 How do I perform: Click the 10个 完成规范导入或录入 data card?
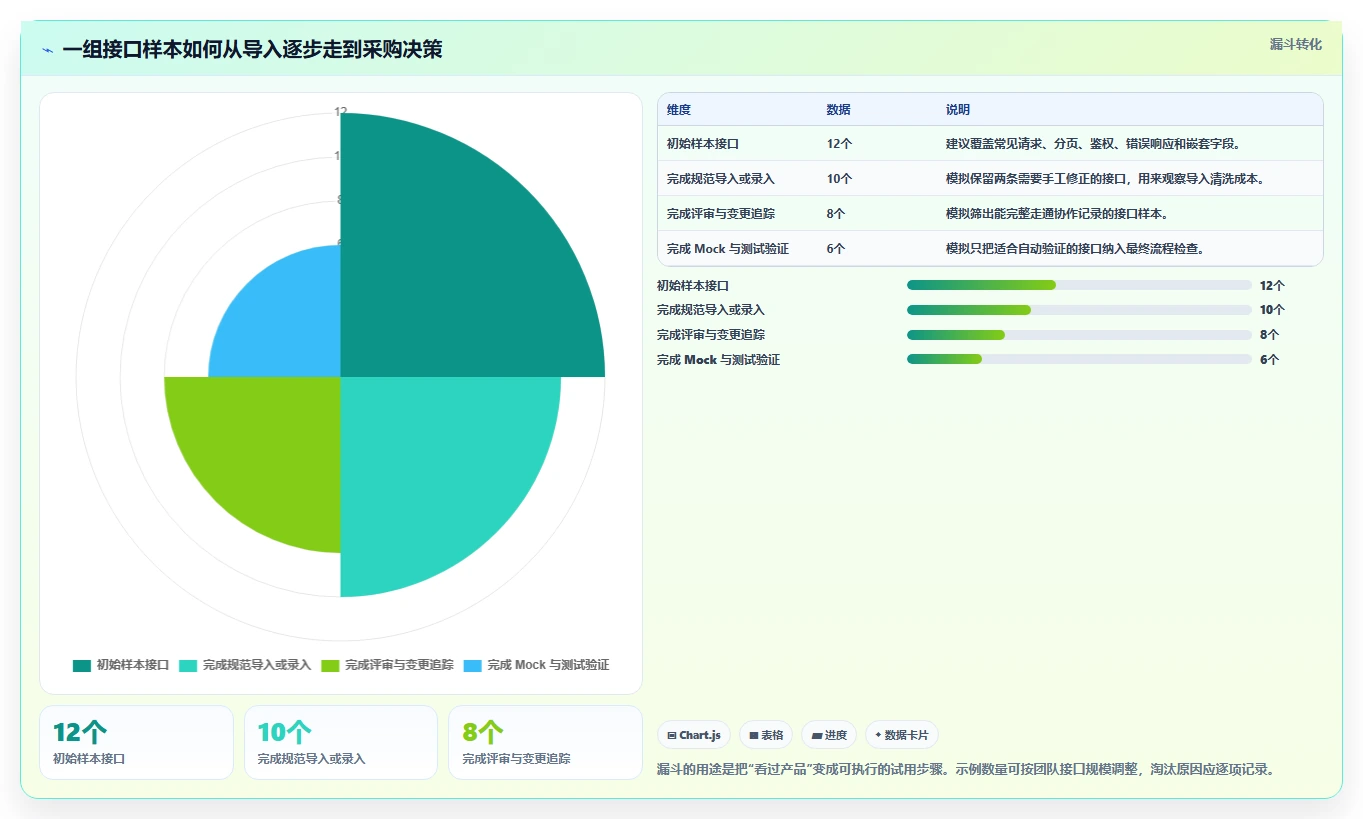point(341,743)
